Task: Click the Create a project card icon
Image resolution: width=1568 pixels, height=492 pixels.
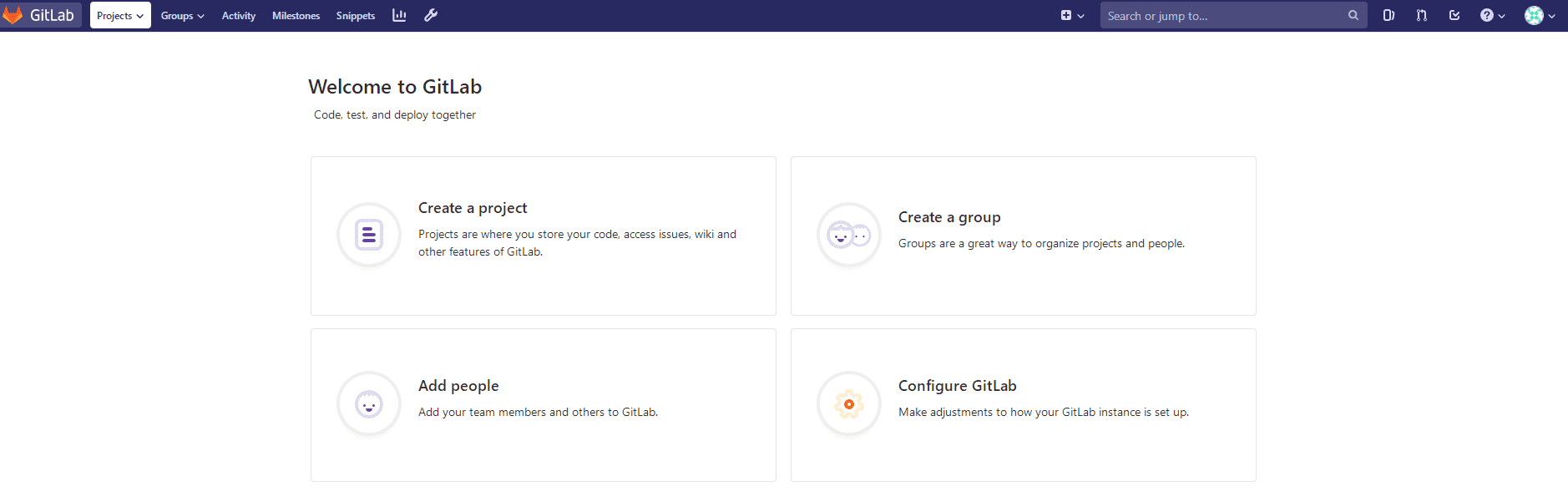Action: point(369,235)
